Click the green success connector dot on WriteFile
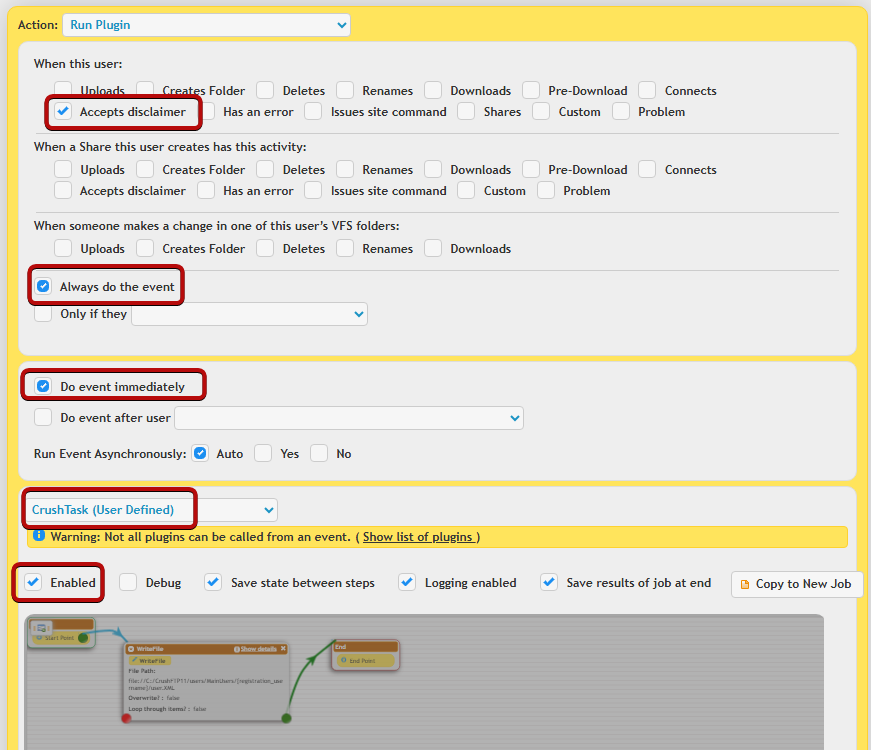The width and height of the screenshot is (871, 750). pyautogui.click(x=286, y=717)
